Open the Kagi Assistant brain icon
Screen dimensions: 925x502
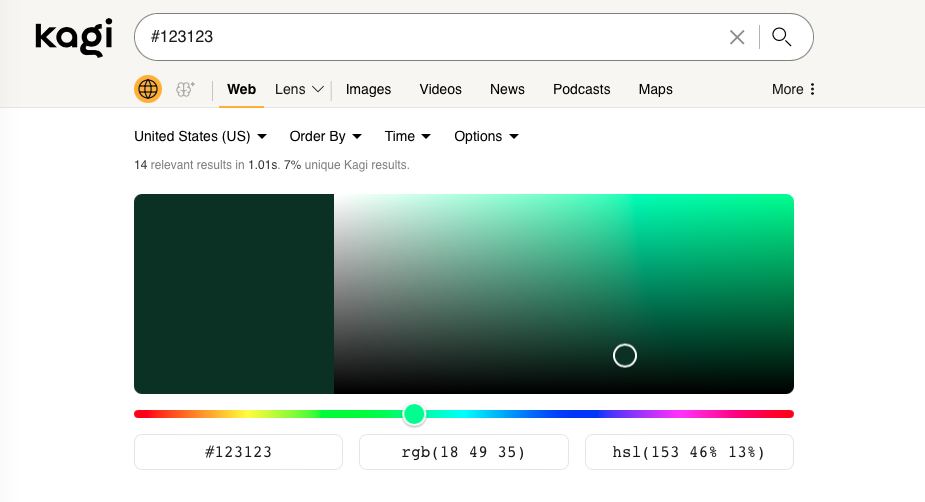point(185,89)
